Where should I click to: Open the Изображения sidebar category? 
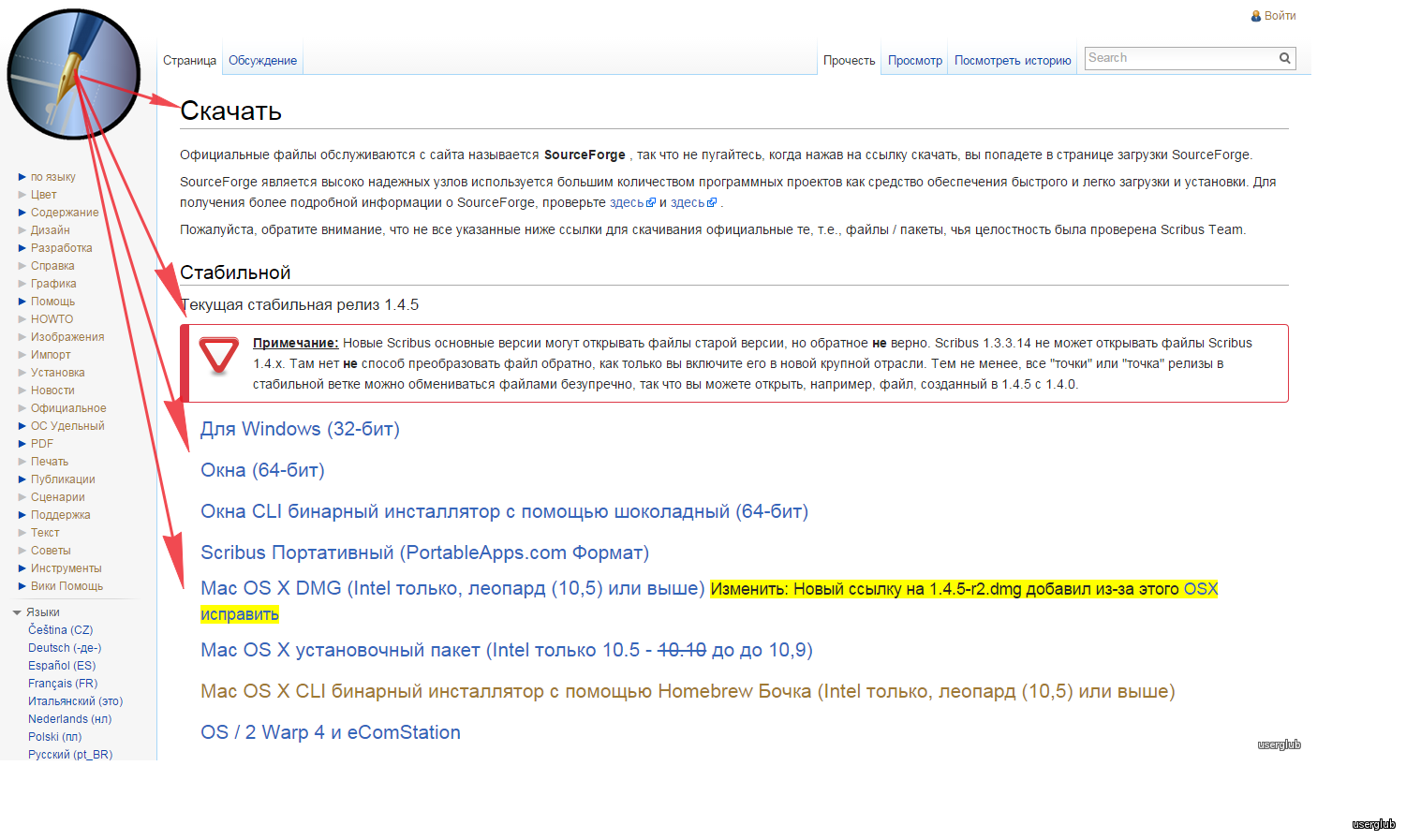[67, 337]
